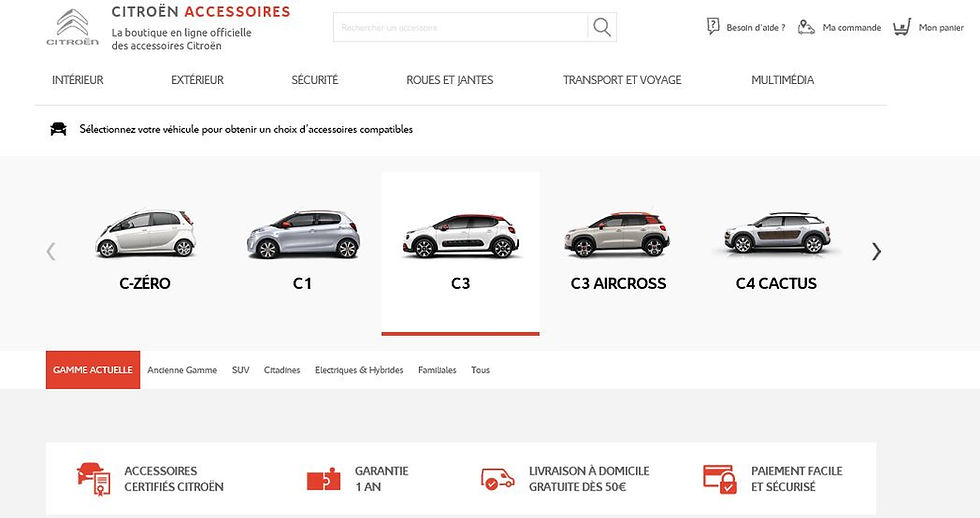Open the shopping cart icon

pos(902,27)
